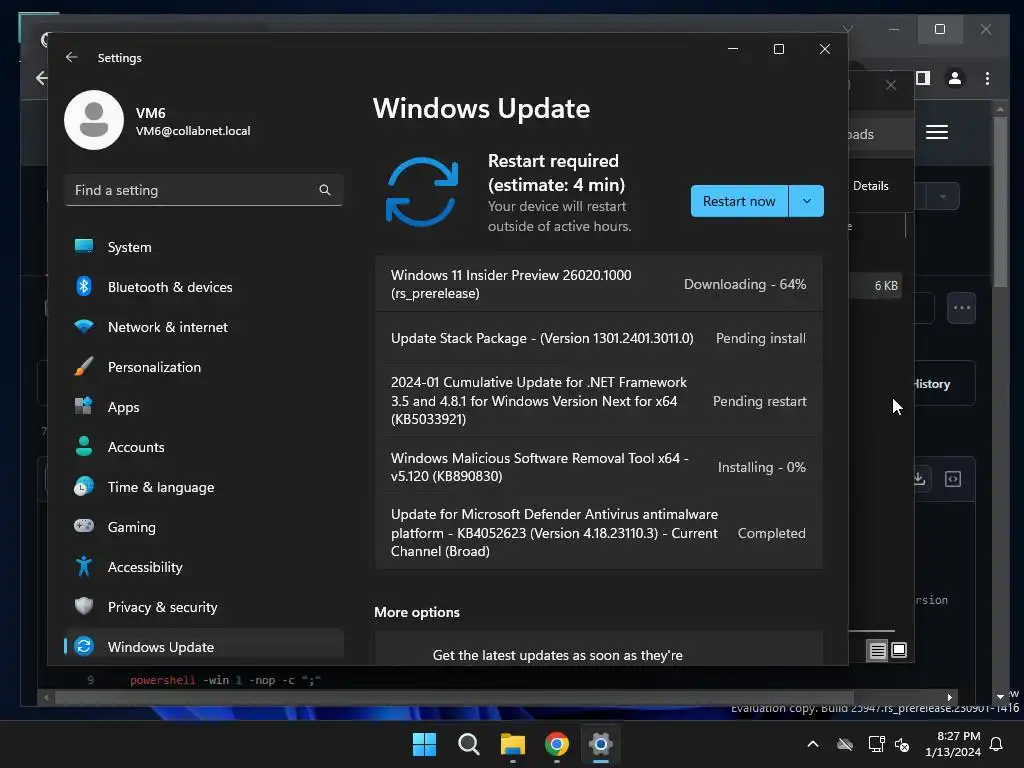Click the Personalization paintbrush icon
The height and width of the screenshot is (768, 1024).
[x=84, y=366]
